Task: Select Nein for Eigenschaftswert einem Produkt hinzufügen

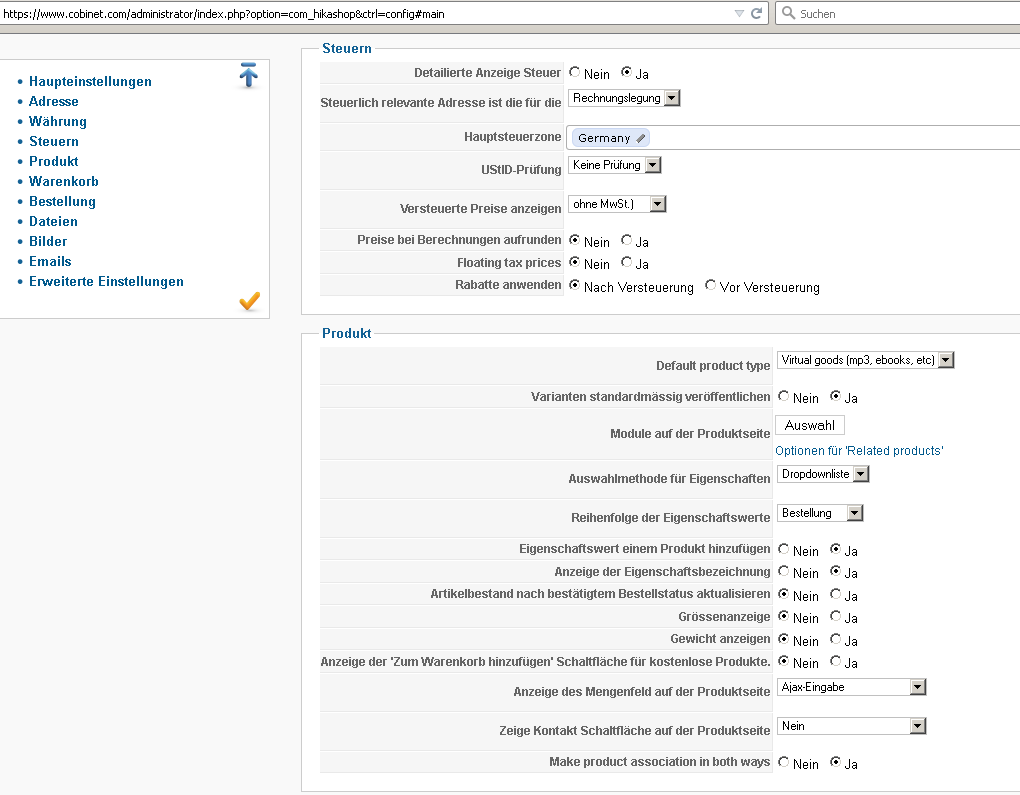Action: point(783,549)
